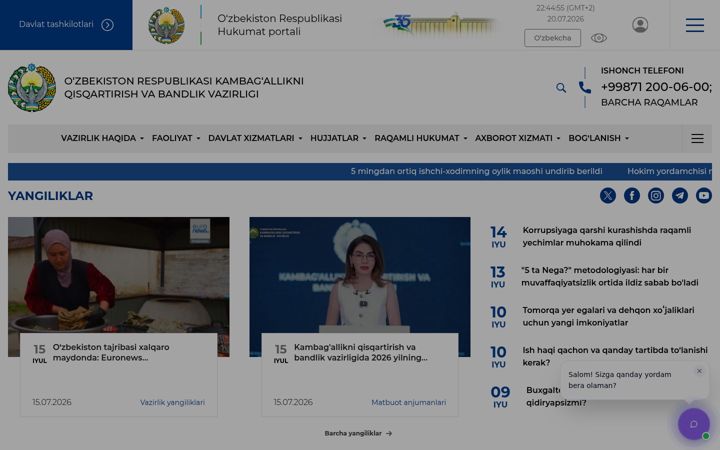720x450 pixels.
Task: Open the user profile icon
Action: pyautogui.click(x=640, y=25)
